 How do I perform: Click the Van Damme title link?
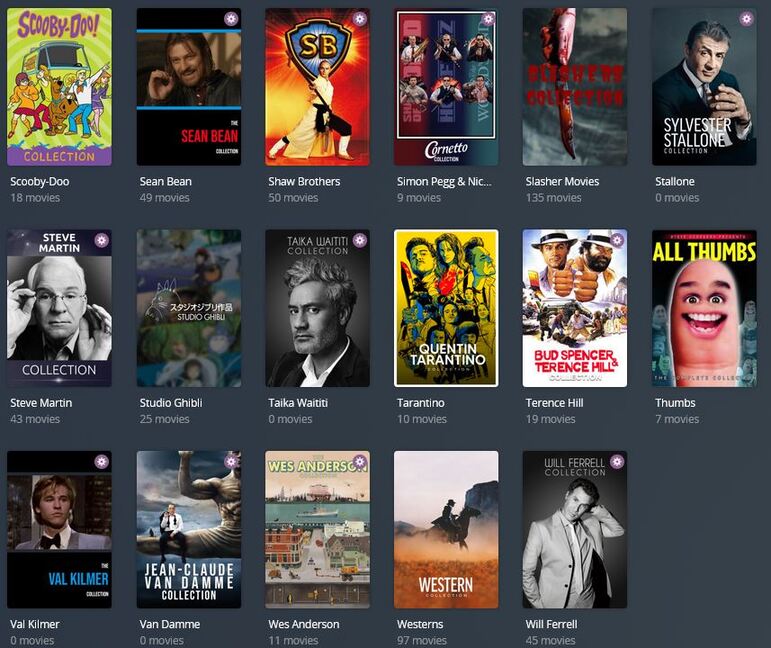click(x=170, y=624)
